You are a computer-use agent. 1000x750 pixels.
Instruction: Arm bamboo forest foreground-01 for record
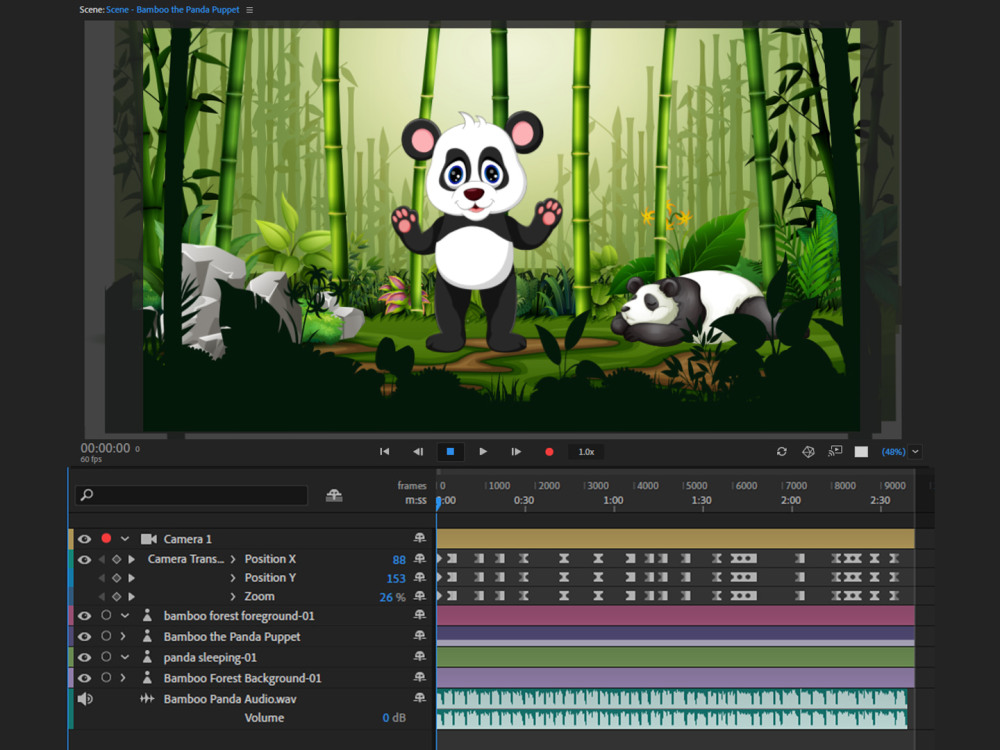tap(106, 615)
